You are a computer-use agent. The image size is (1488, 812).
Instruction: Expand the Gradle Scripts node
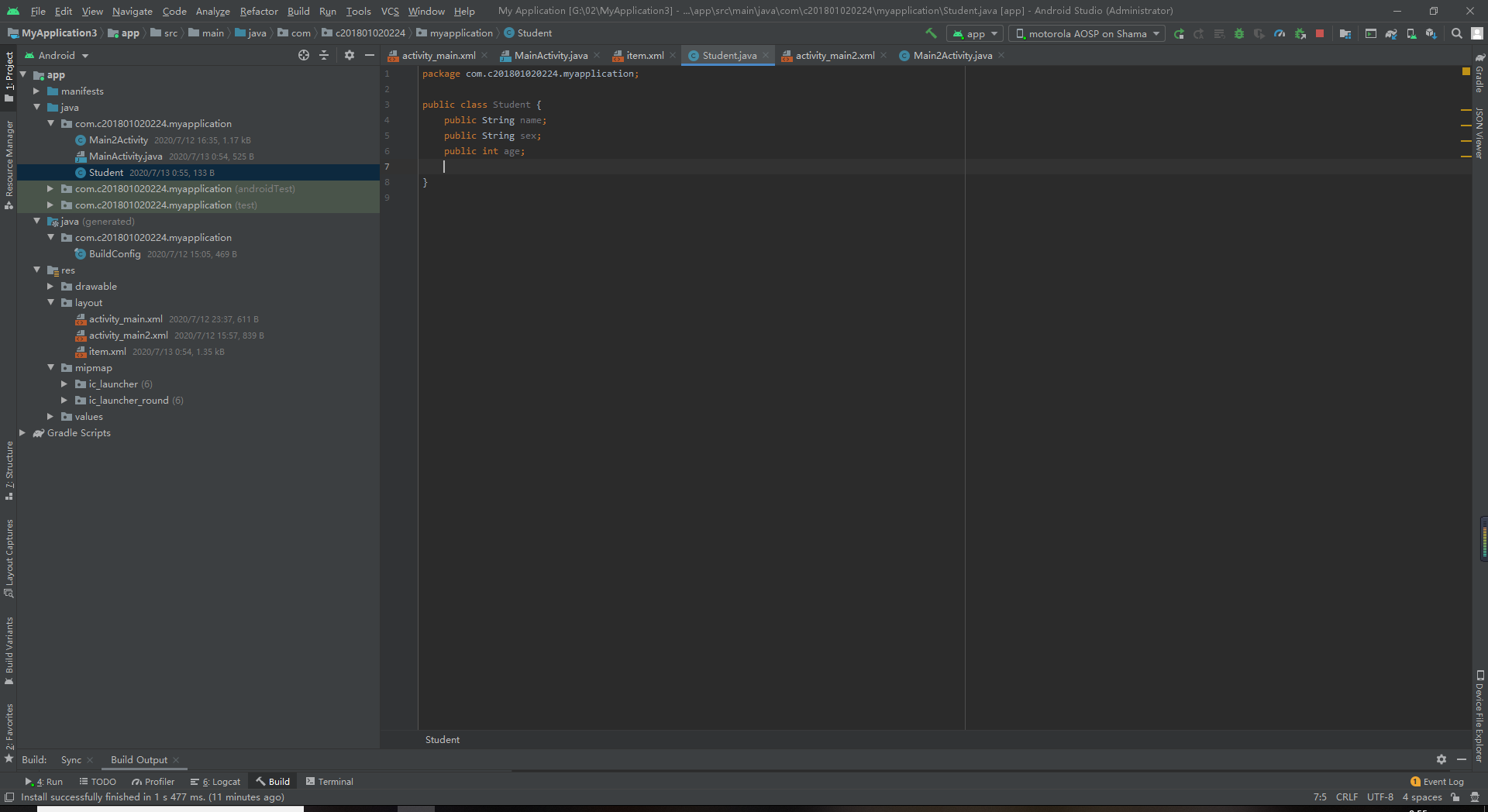22,432
